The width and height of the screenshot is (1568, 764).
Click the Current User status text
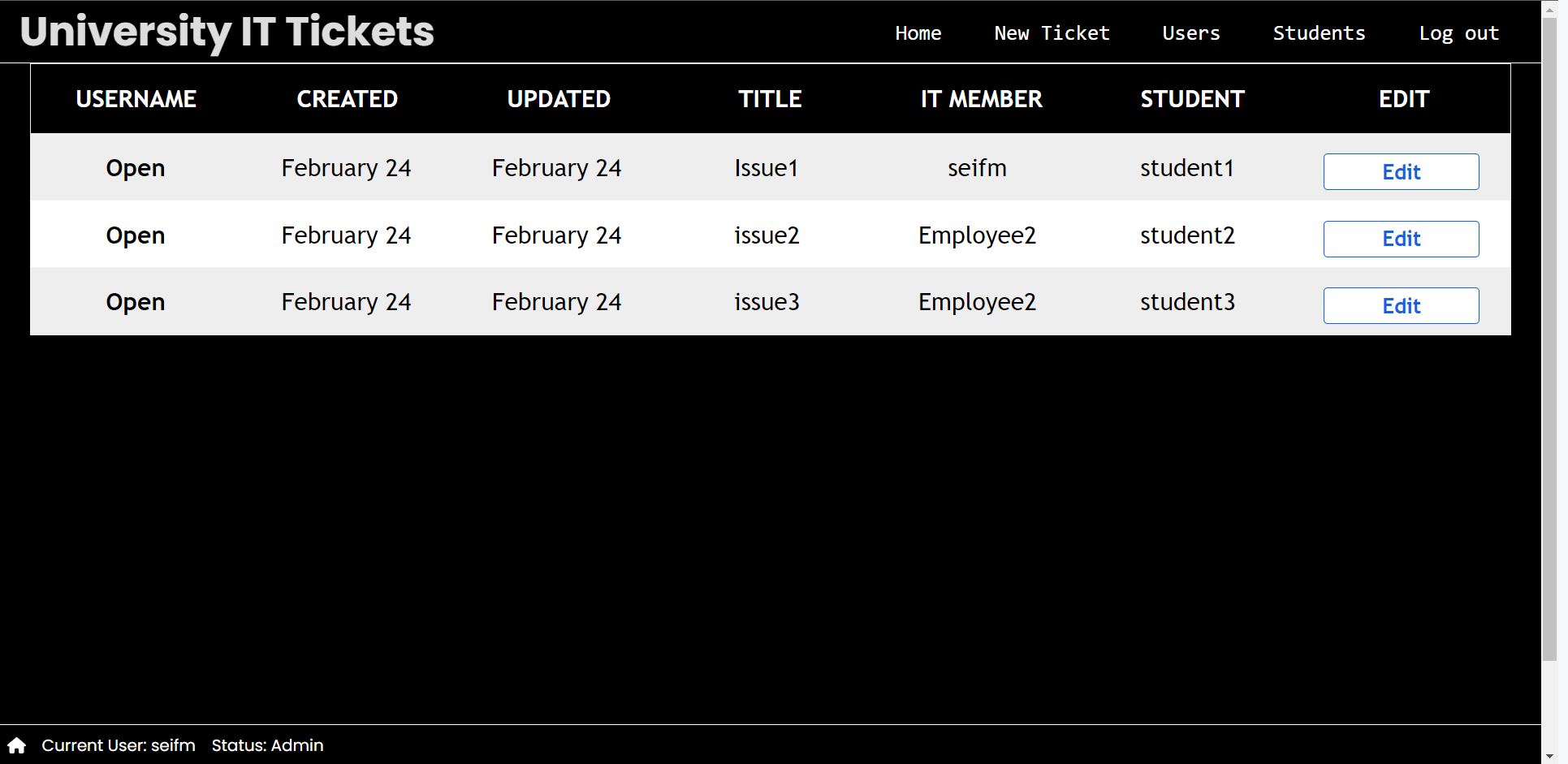(119, 745)
